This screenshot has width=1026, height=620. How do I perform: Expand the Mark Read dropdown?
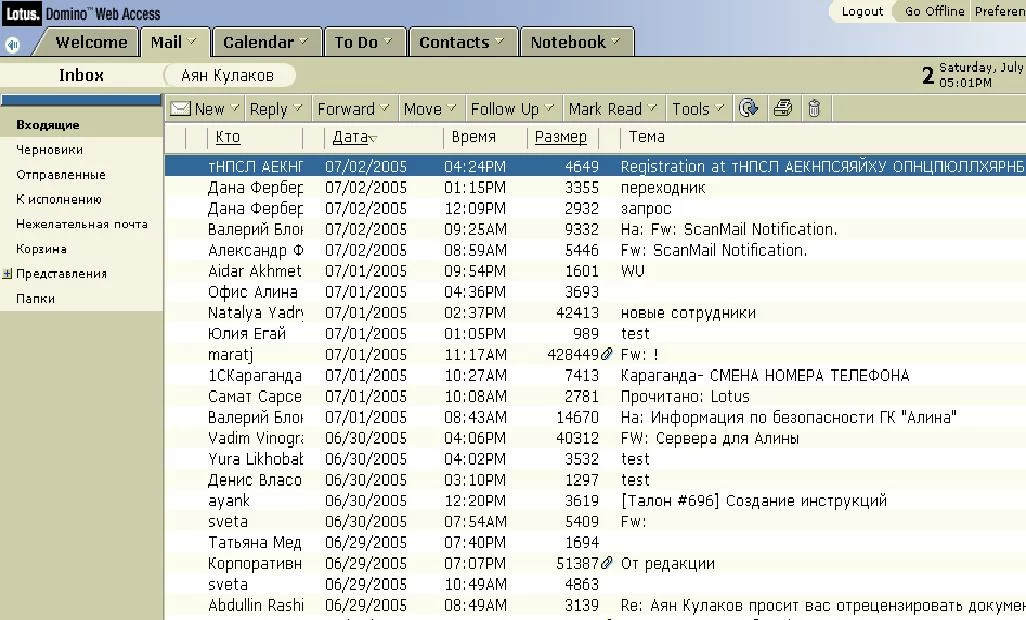[x=613, y=109]
